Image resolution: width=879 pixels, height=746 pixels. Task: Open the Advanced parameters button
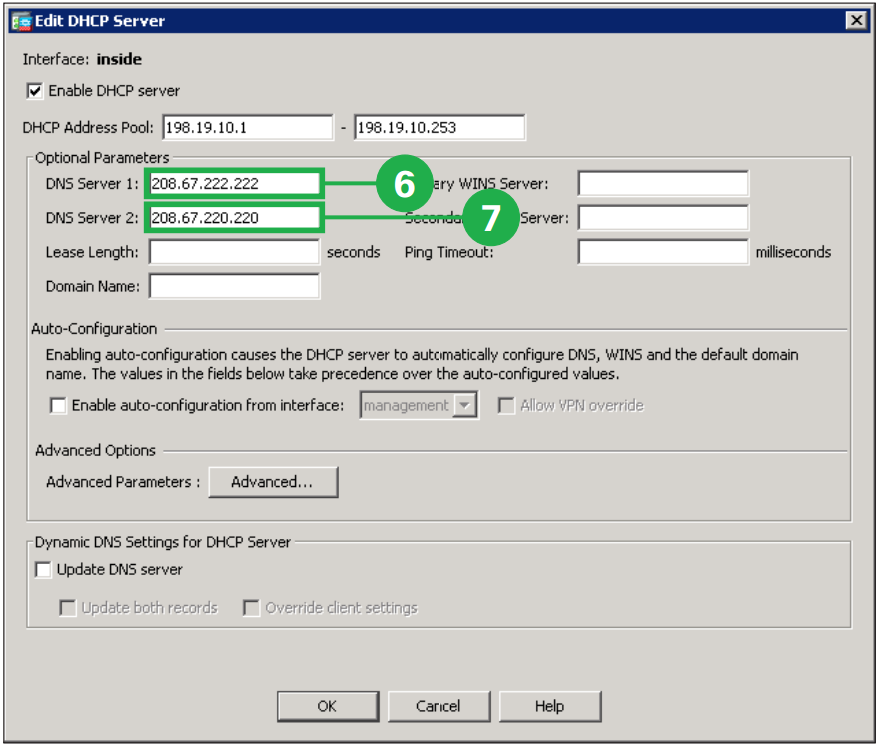(272, 482)
